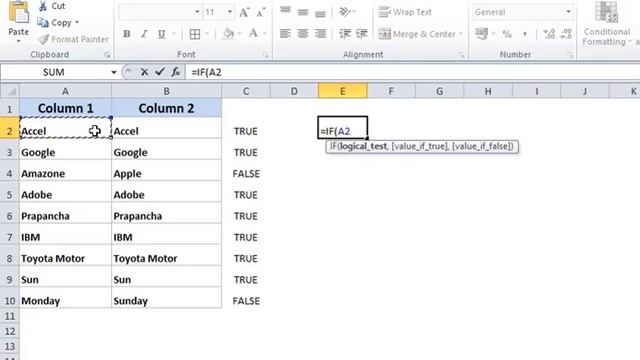Image resolution: width=640 pixels, height=360 pixels.
Task: Open Borders dropdown arrow
Action: (x=207, y=34)
